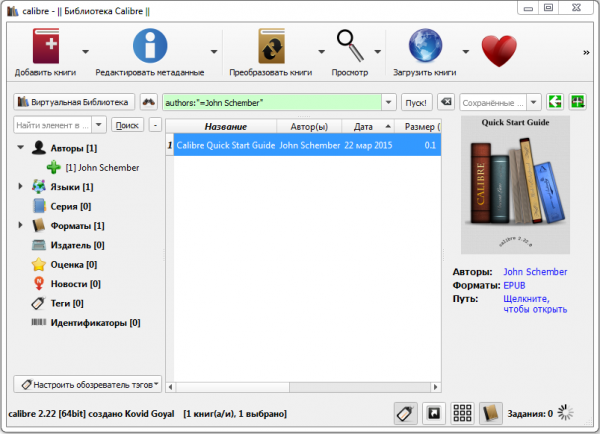The height and width of the screenshot is (434, 600).
Task: Open the search history dropdown
Action: pos(388,102)
